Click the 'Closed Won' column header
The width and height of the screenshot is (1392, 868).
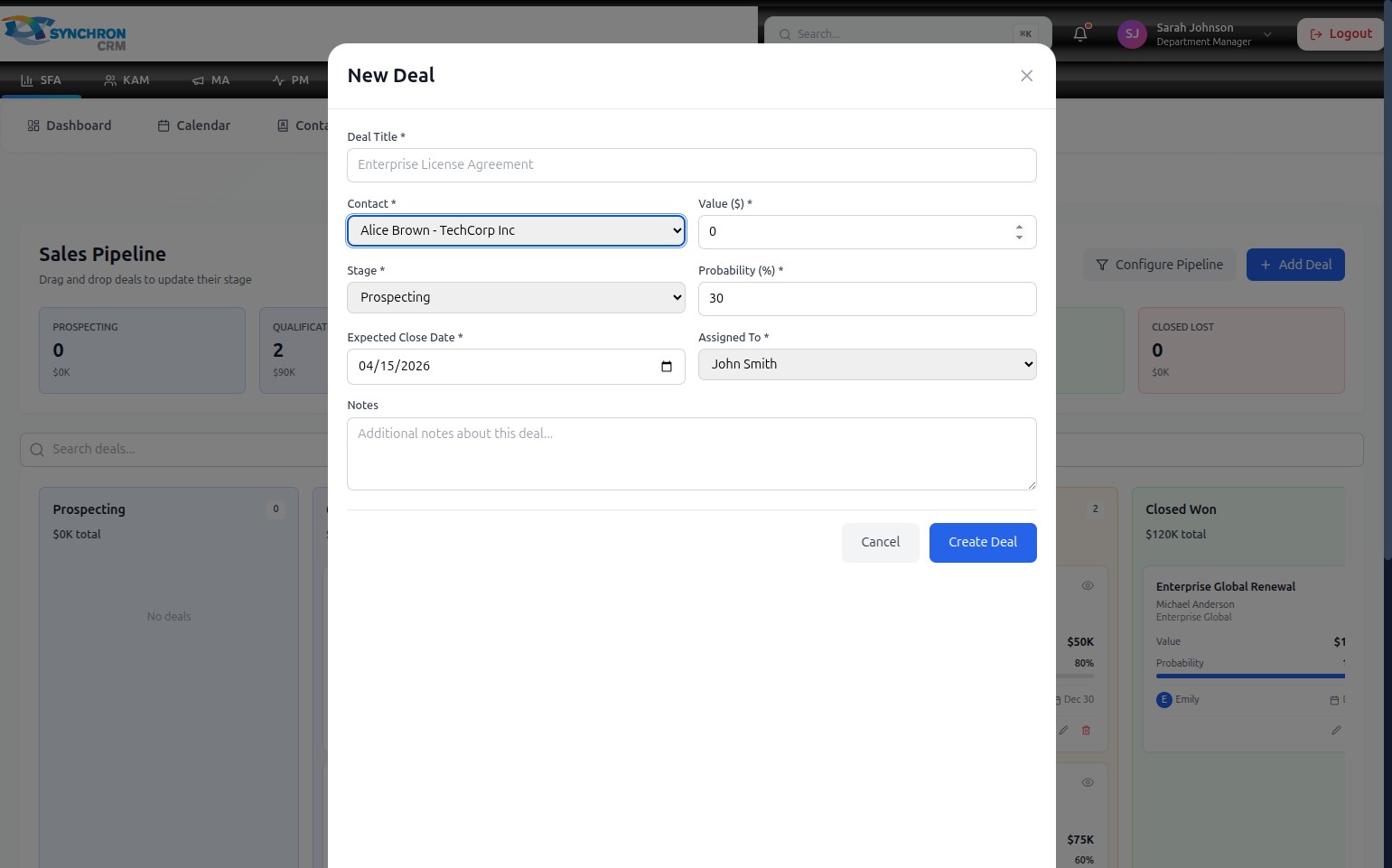coord(1181,510)
